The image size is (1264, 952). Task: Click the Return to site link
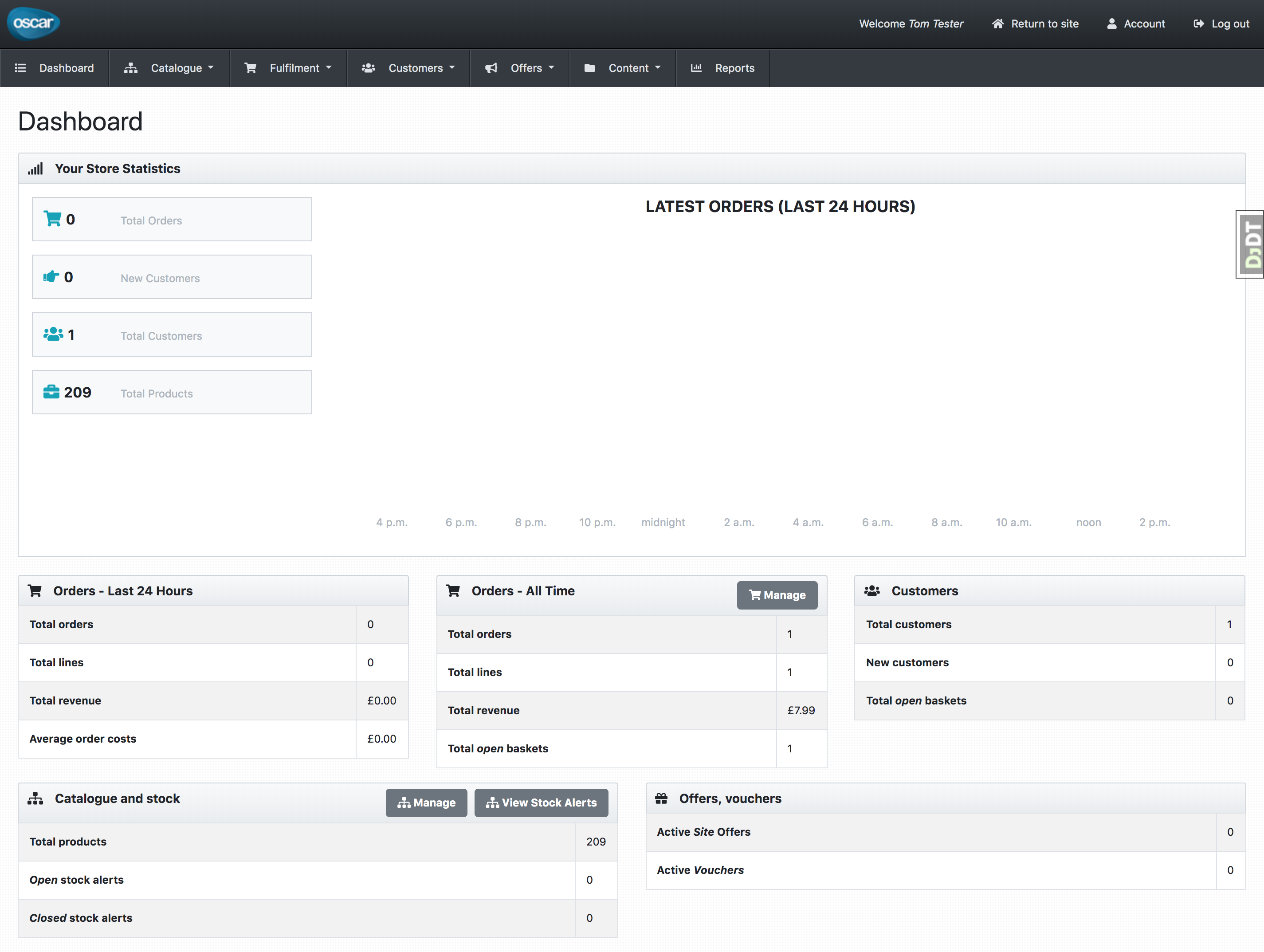[x=1036, y=24]
